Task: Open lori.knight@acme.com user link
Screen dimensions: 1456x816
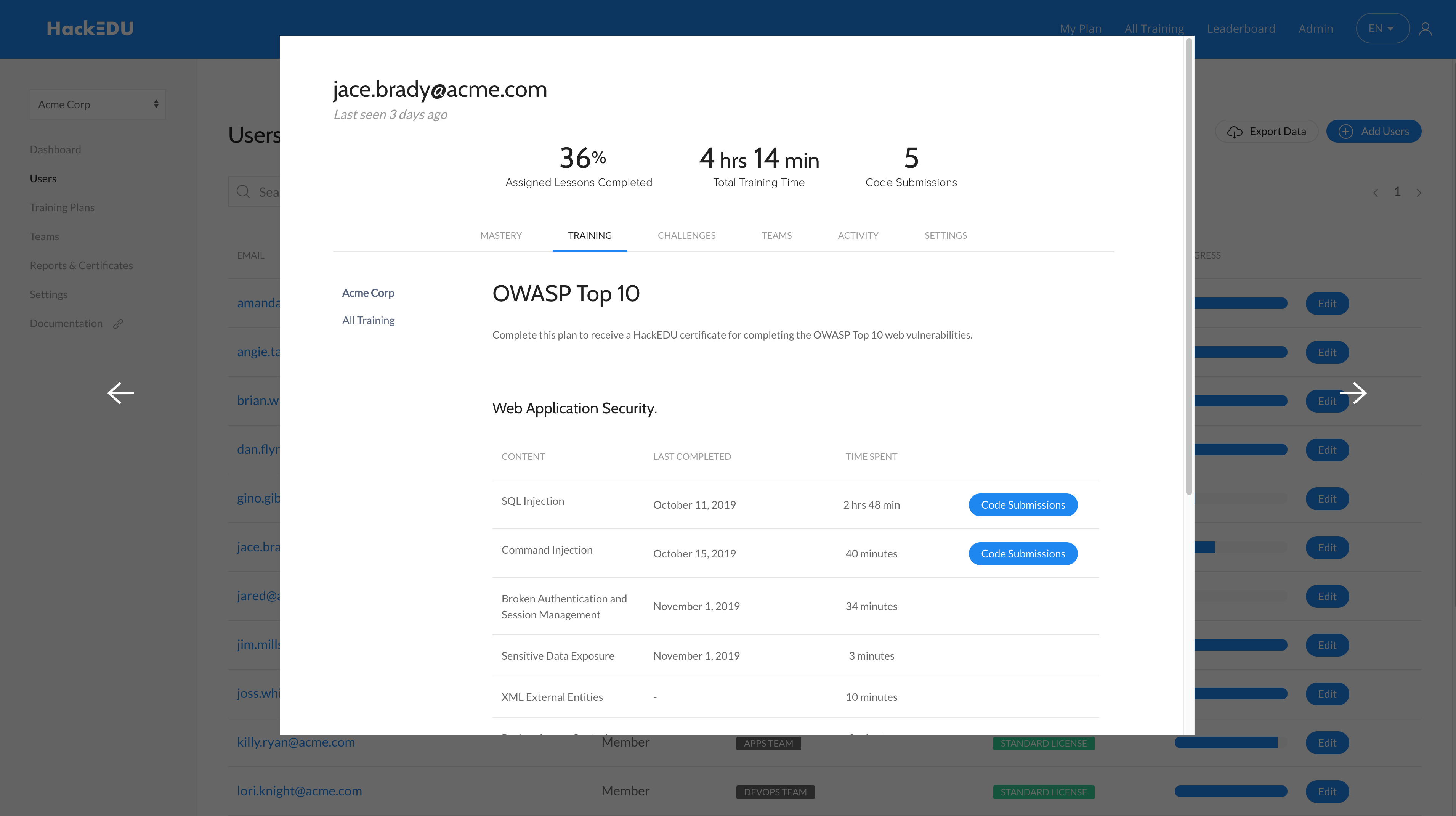Action: 299,790
